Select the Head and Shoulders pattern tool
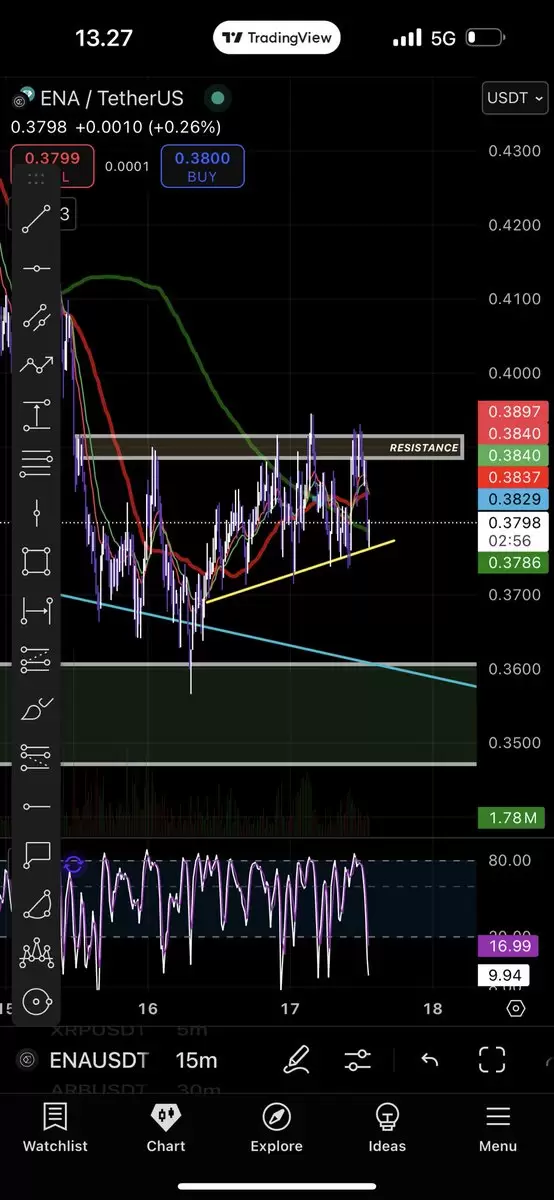Image resolution: width=554 pixels, height=1200 pixels. [x=37, y=952]
